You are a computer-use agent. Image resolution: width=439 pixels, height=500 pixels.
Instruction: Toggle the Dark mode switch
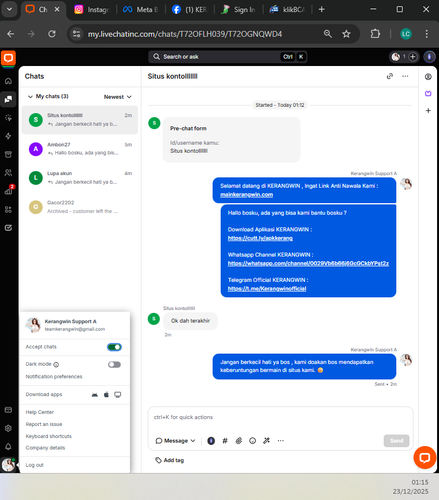point(114,364)
